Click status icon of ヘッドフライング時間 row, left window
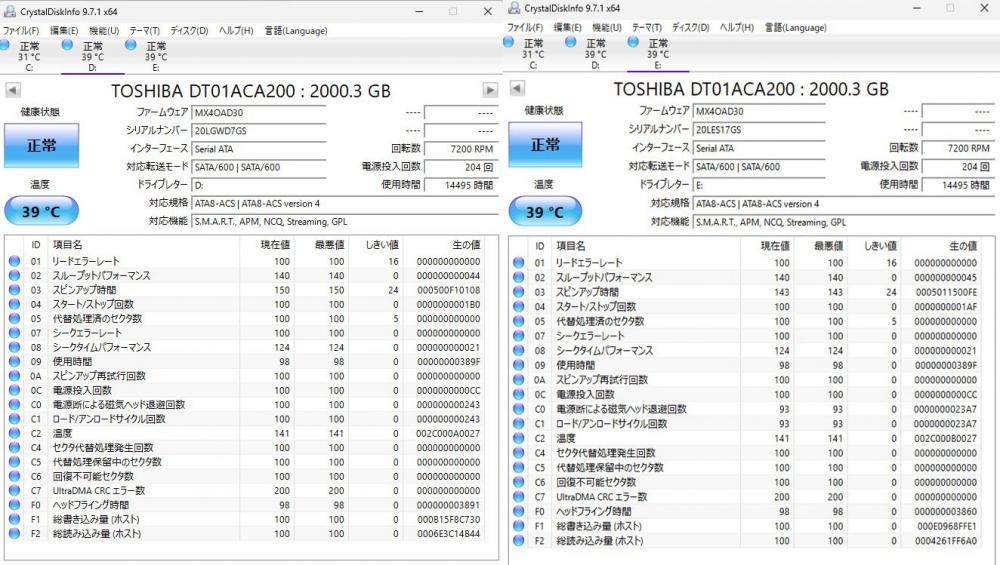This screenshot has width=1000, height=565. point(14,505)
